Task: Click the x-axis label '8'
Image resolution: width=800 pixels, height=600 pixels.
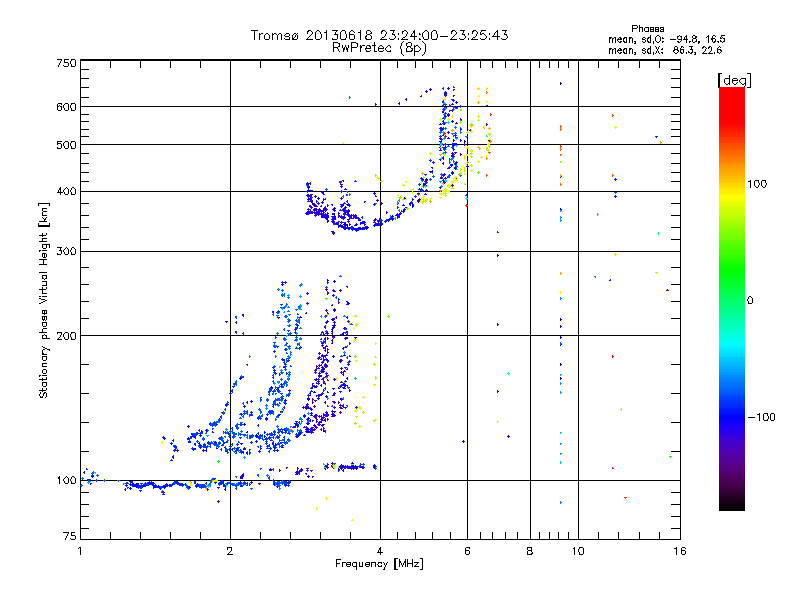Action: tap(530, 551)
